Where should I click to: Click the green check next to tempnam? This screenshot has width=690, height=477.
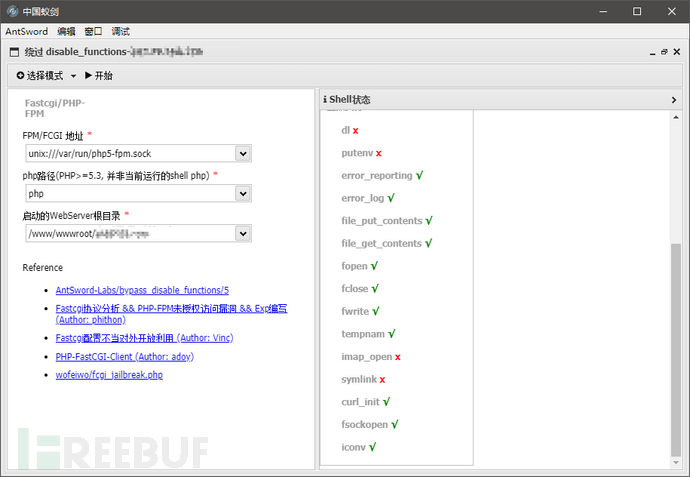pyautogui.click(x=392, y=334)
